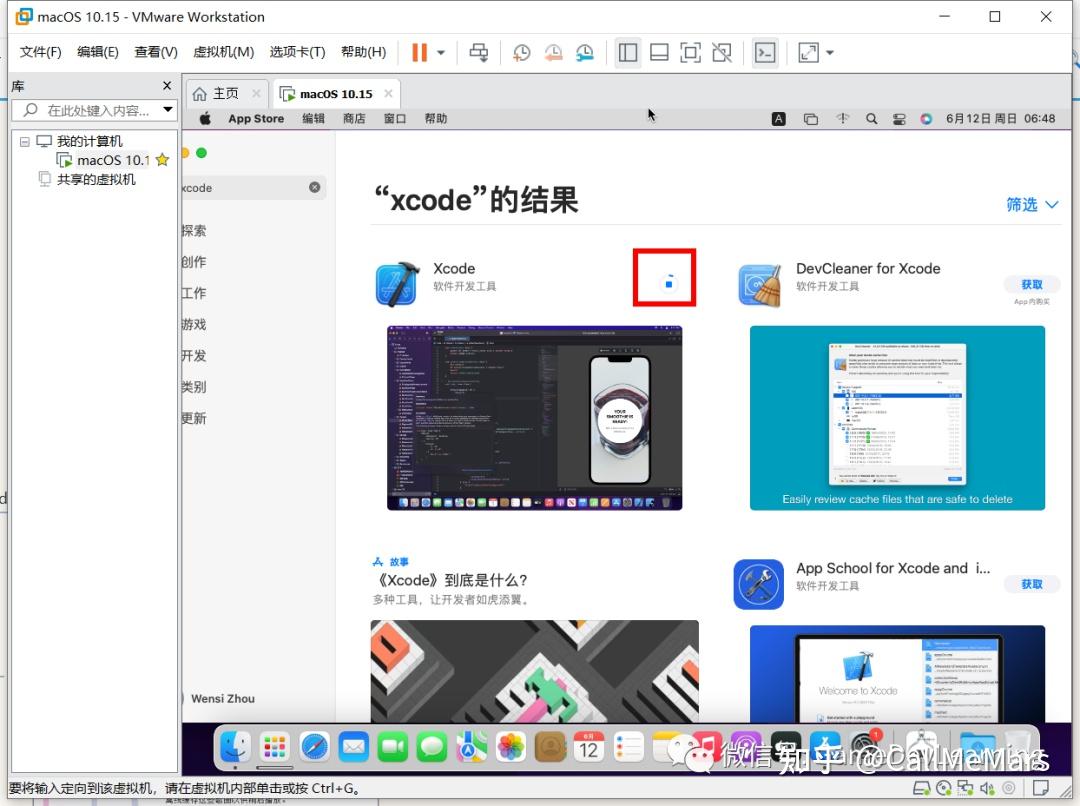Open Mail from the Dock

coord(353,747)
